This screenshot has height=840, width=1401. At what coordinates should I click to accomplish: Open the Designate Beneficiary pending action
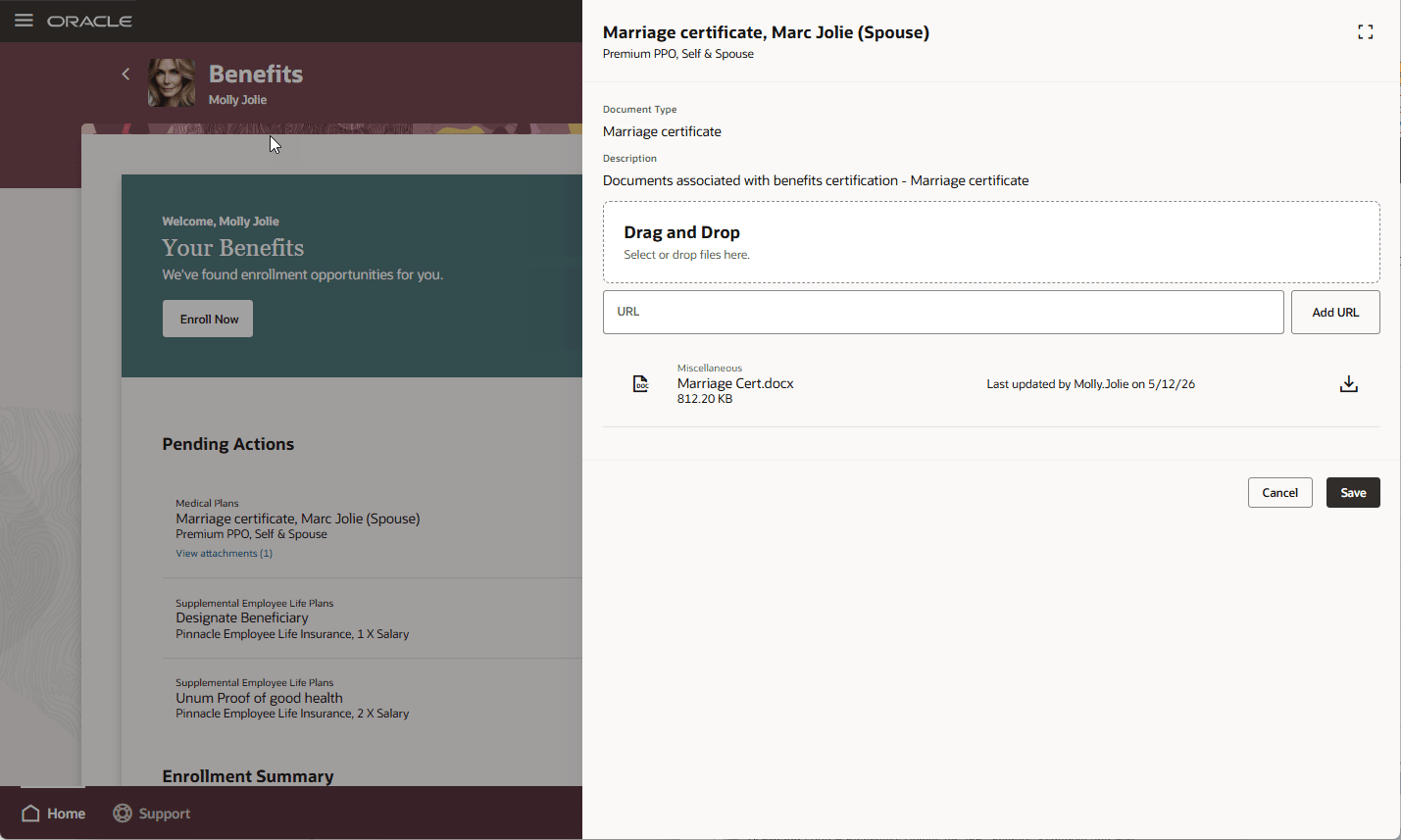pyautogui.click(x=242, y=618)
